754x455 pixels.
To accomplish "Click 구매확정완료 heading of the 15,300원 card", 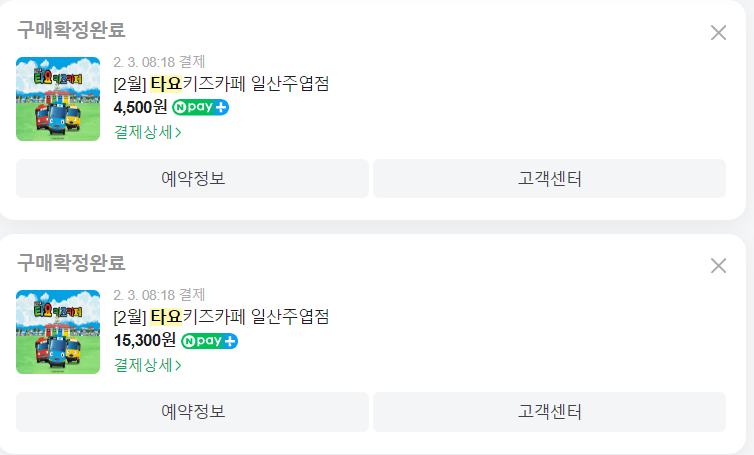I will tap(72, 263).
